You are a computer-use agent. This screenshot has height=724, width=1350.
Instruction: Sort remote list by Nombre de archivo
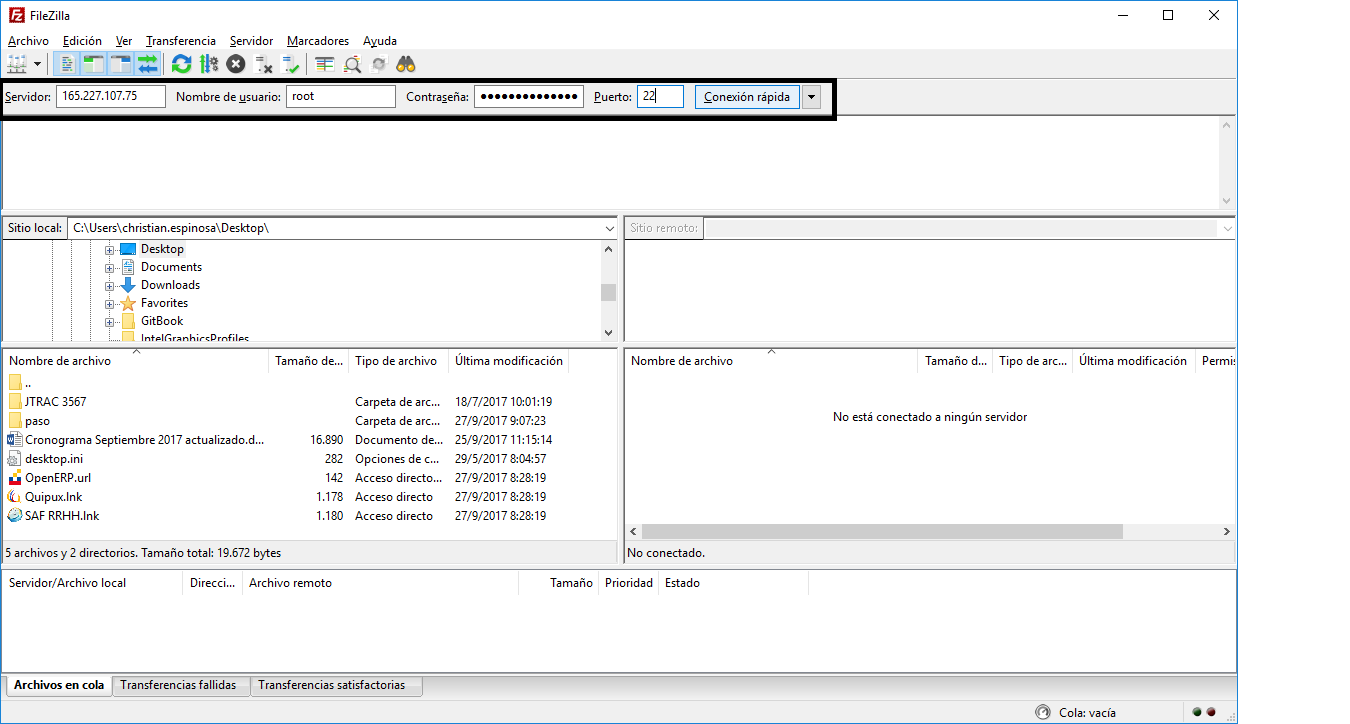[x=771, y=361]
